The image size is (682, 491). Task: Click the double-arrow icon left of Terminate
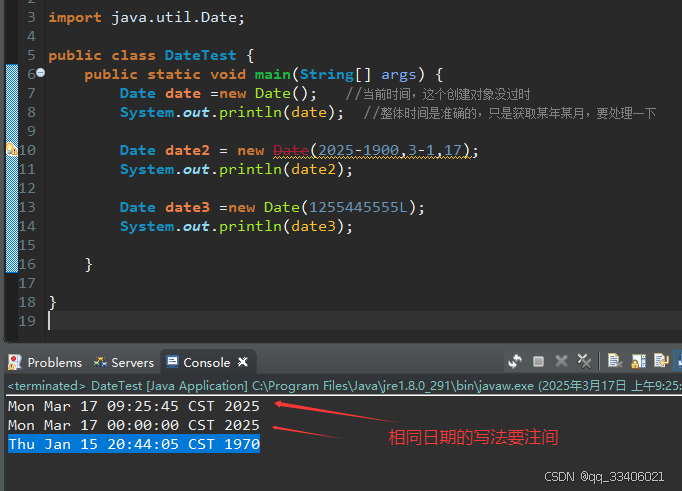[x=515, y=361]
